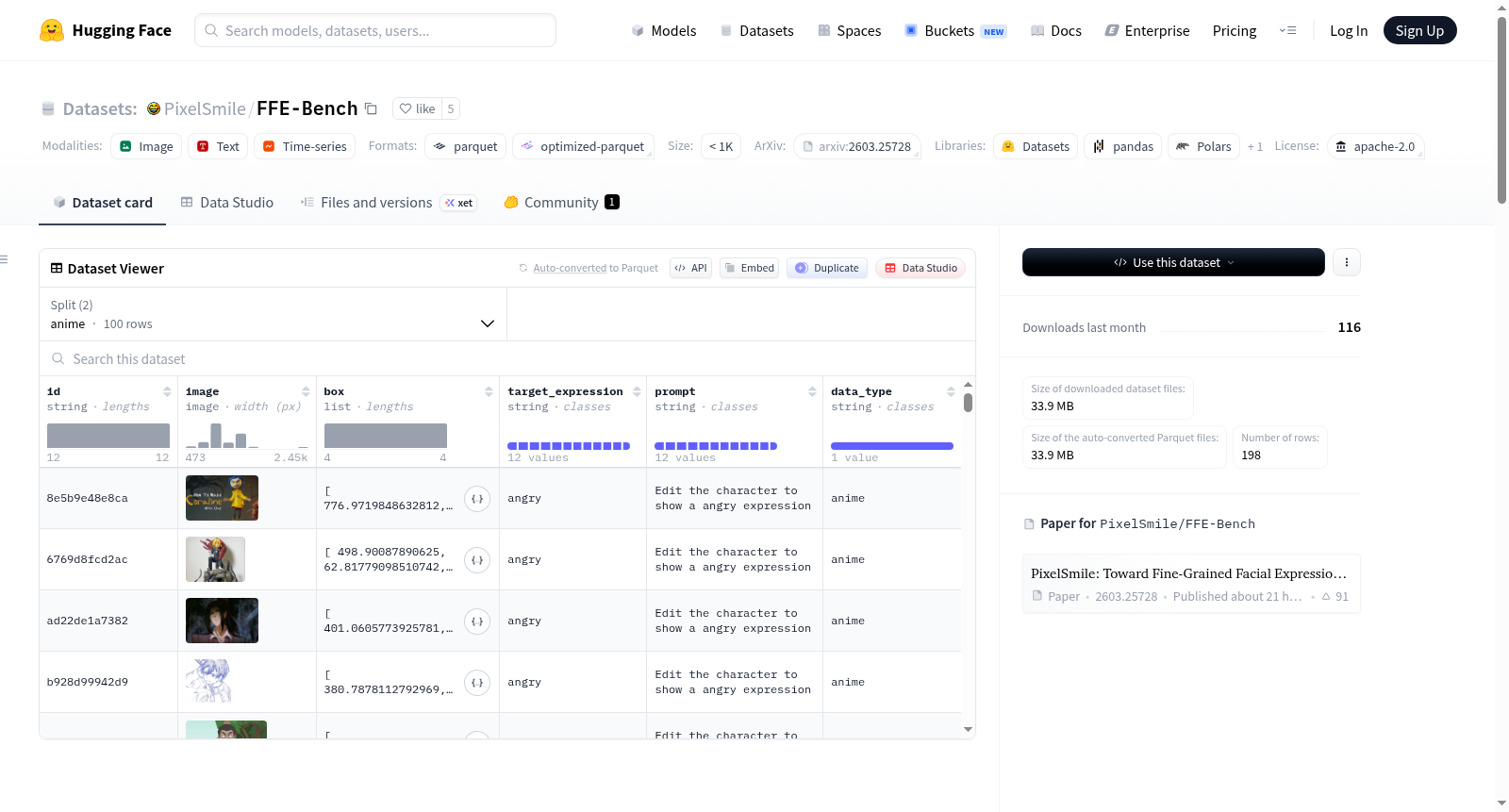
Task: Select the Image modality tag
Action: (146, 147)
